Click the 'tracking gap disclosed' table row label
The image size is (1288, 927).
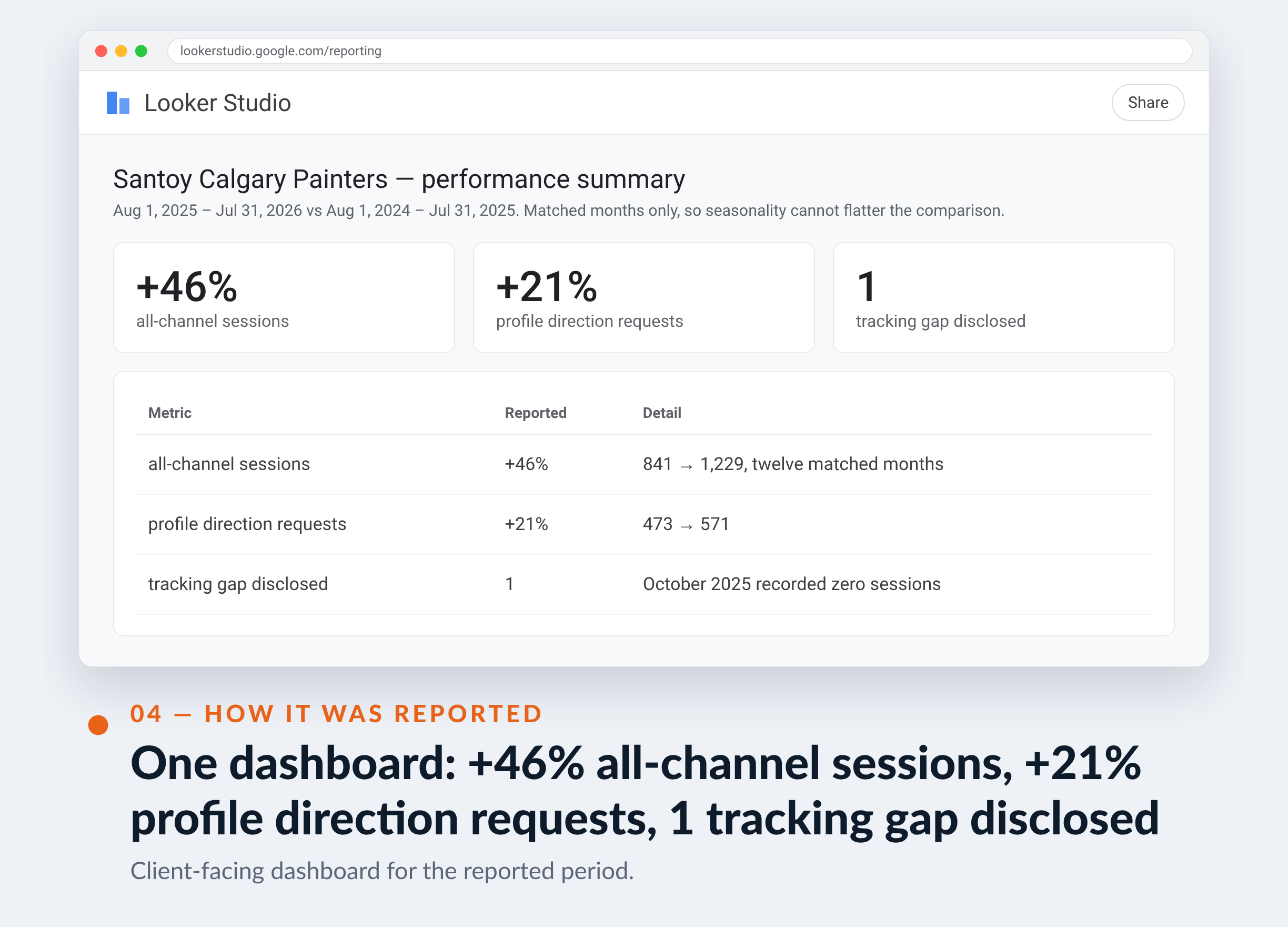pyautogui.click(x=238, y=584)
